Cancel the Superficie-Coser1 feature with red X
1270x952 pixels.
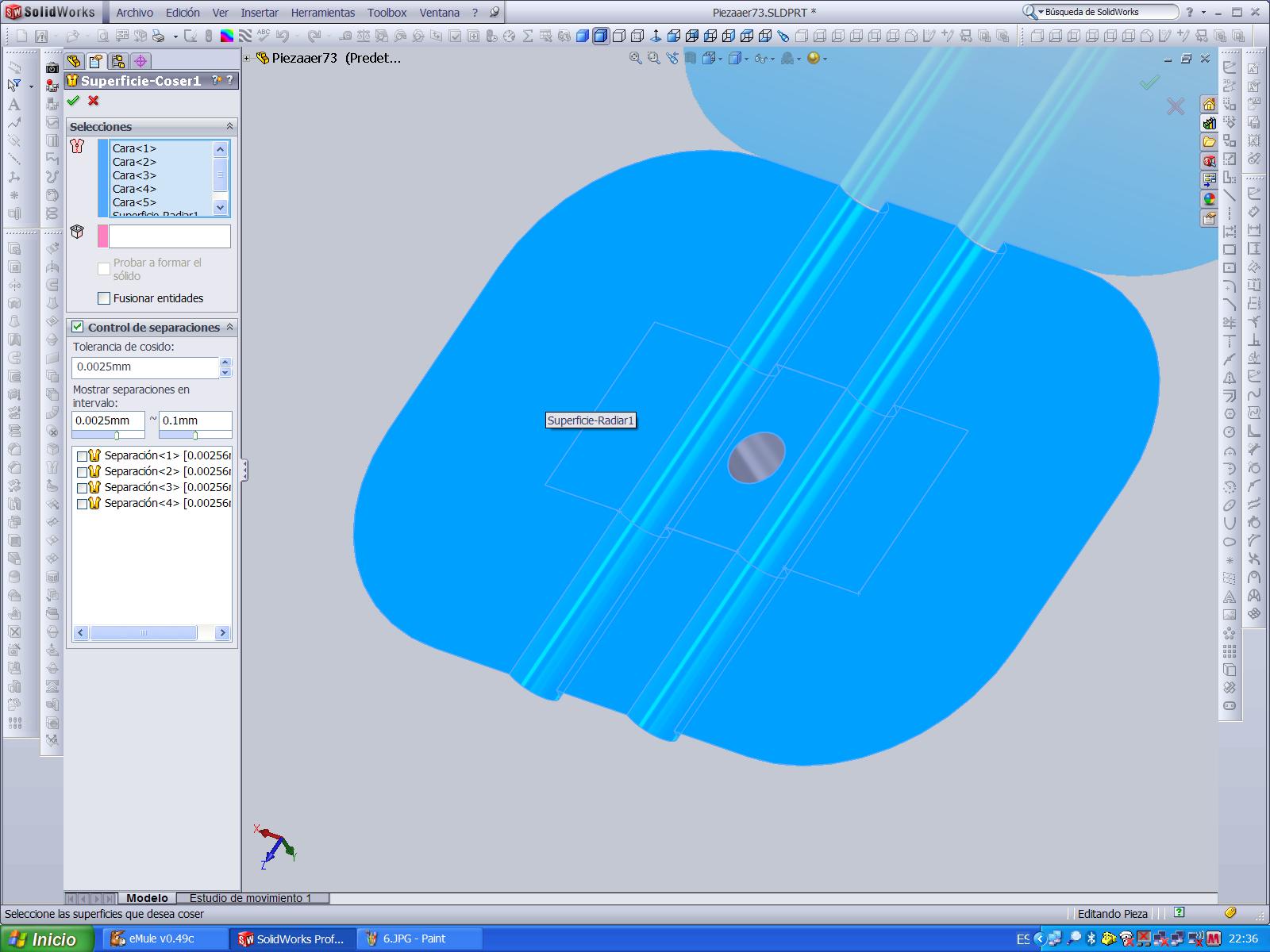pos(94,101)
